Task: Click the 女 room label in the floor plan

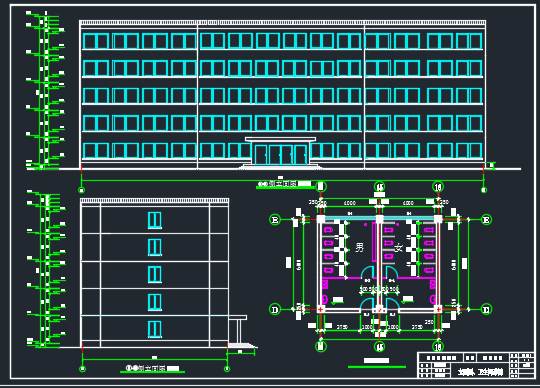Action: (x=398, y=248)
